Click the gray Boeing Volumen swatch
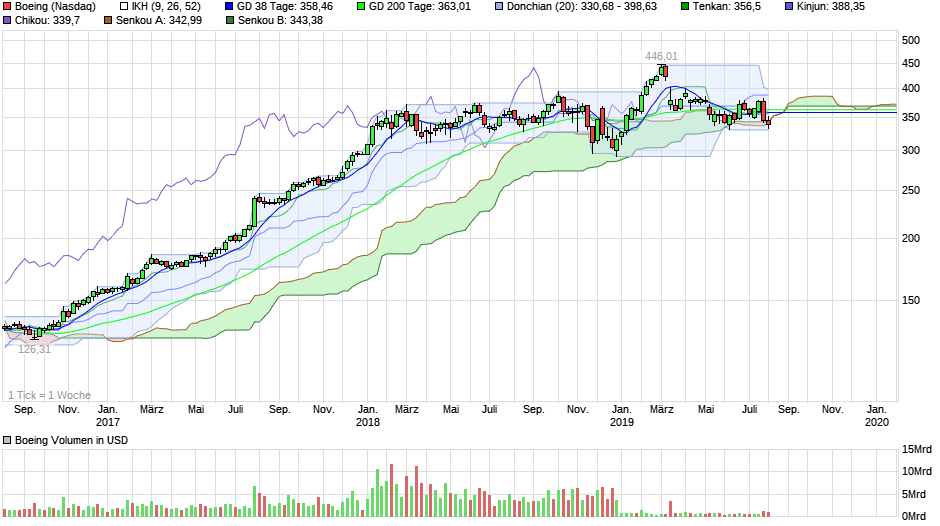The image size is (940, 526). 7,440
